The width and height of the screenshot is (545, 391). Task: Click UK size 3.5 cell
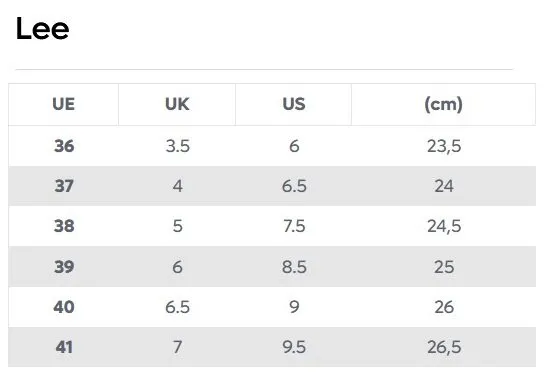point(178,146)
